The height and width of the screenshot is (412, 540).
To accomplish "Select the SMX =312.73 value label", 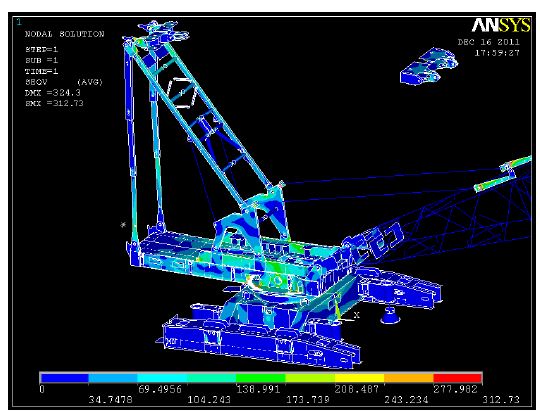I will click(x=54, y=103).
